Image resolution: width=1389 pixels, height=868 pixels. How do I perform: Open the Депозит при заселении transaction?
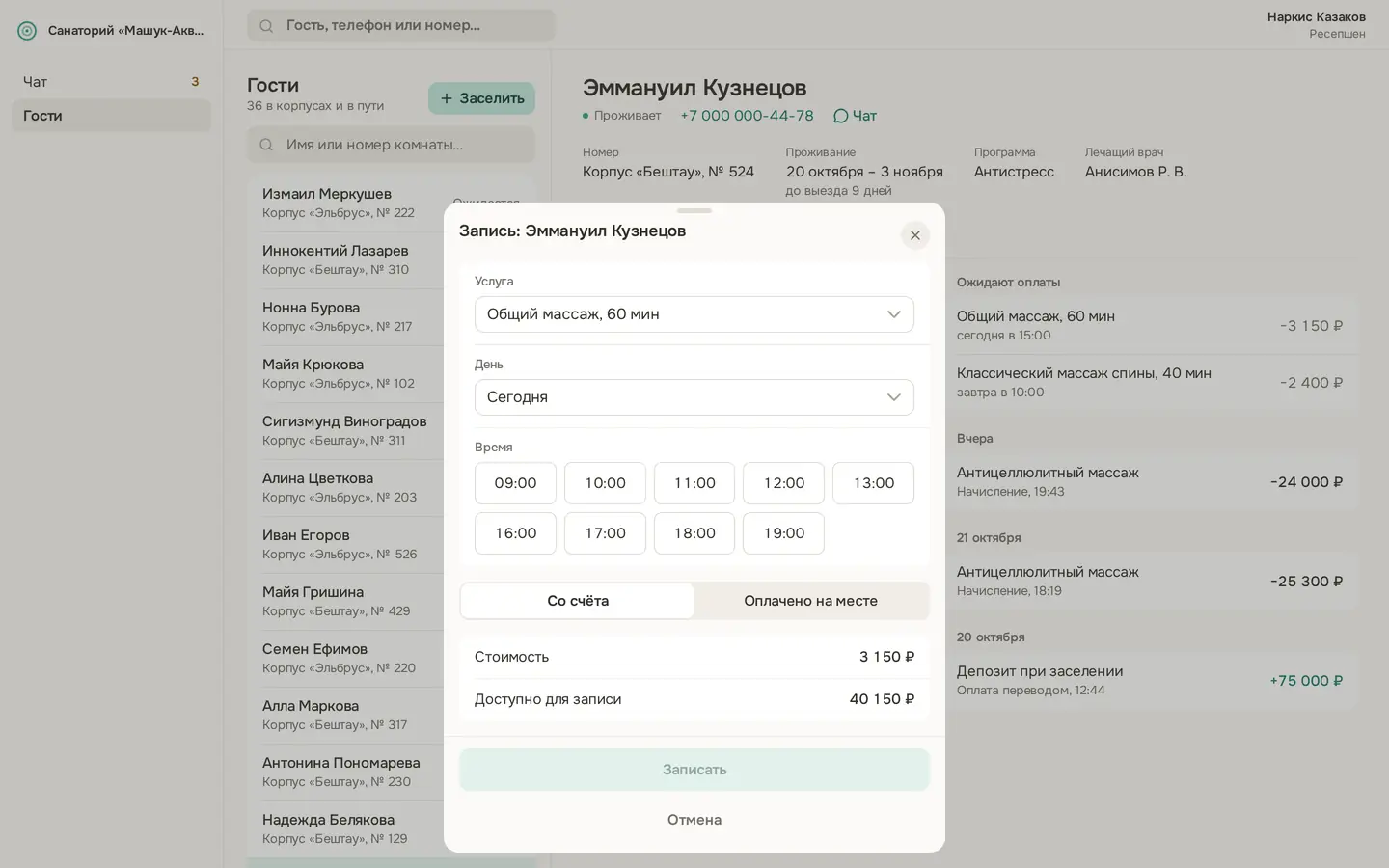[1152, 681]
